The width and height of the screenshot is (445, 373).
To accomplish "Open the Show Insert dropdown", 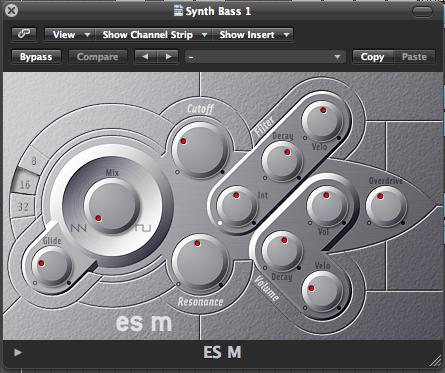I will [x=253, y=35].
